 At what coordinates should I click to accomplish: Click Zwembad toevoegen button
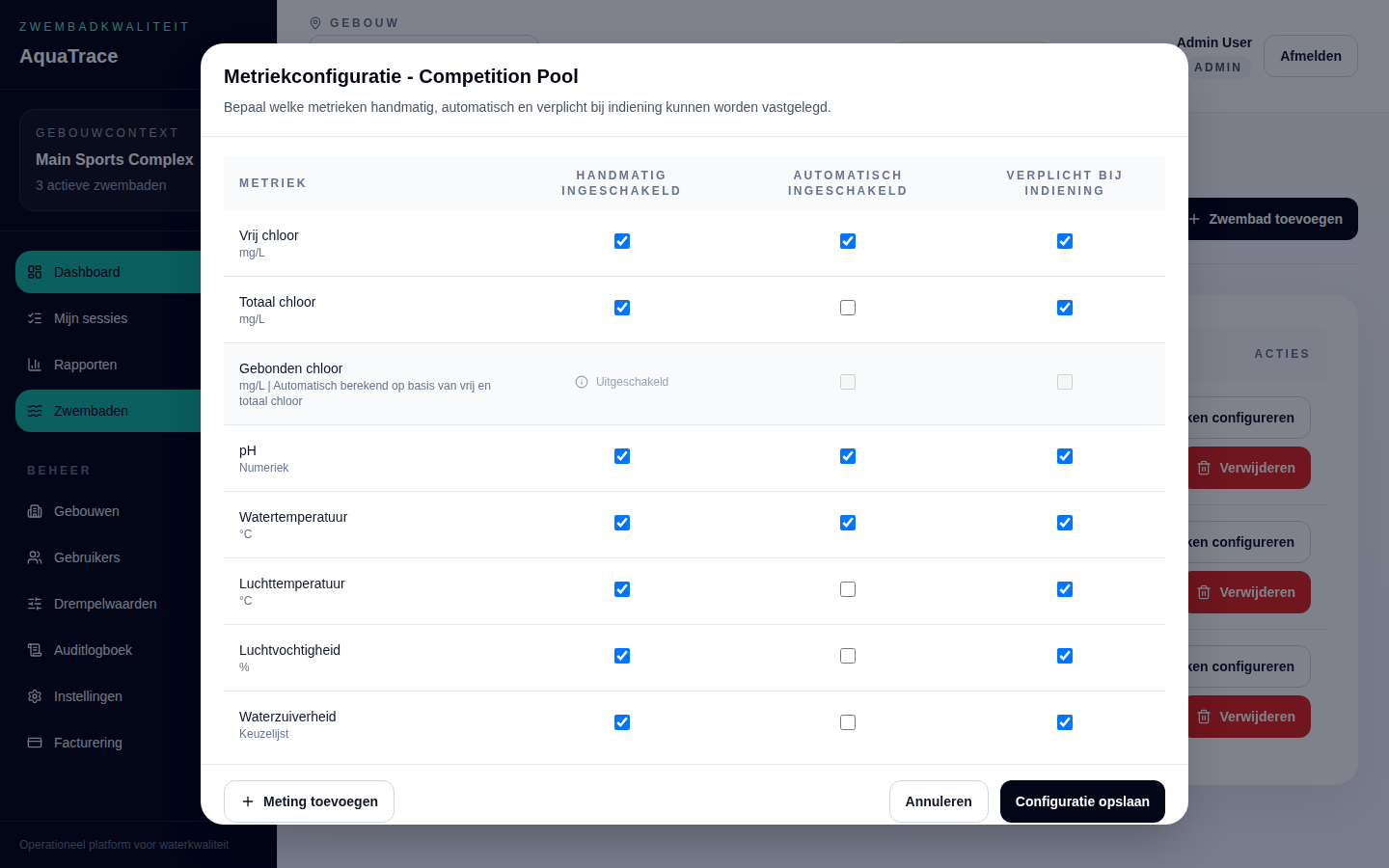1272,219
